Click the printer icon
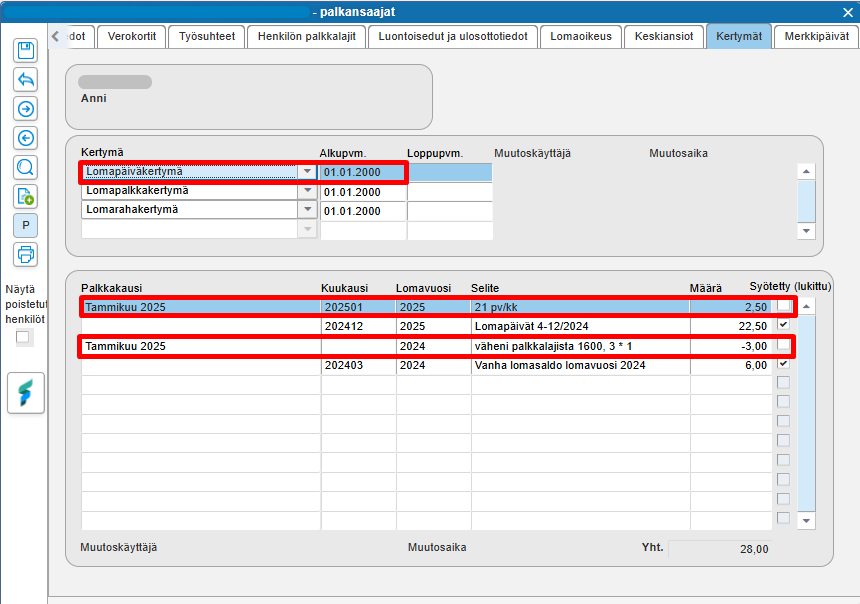860x604 pixels. tap(26, 255)
